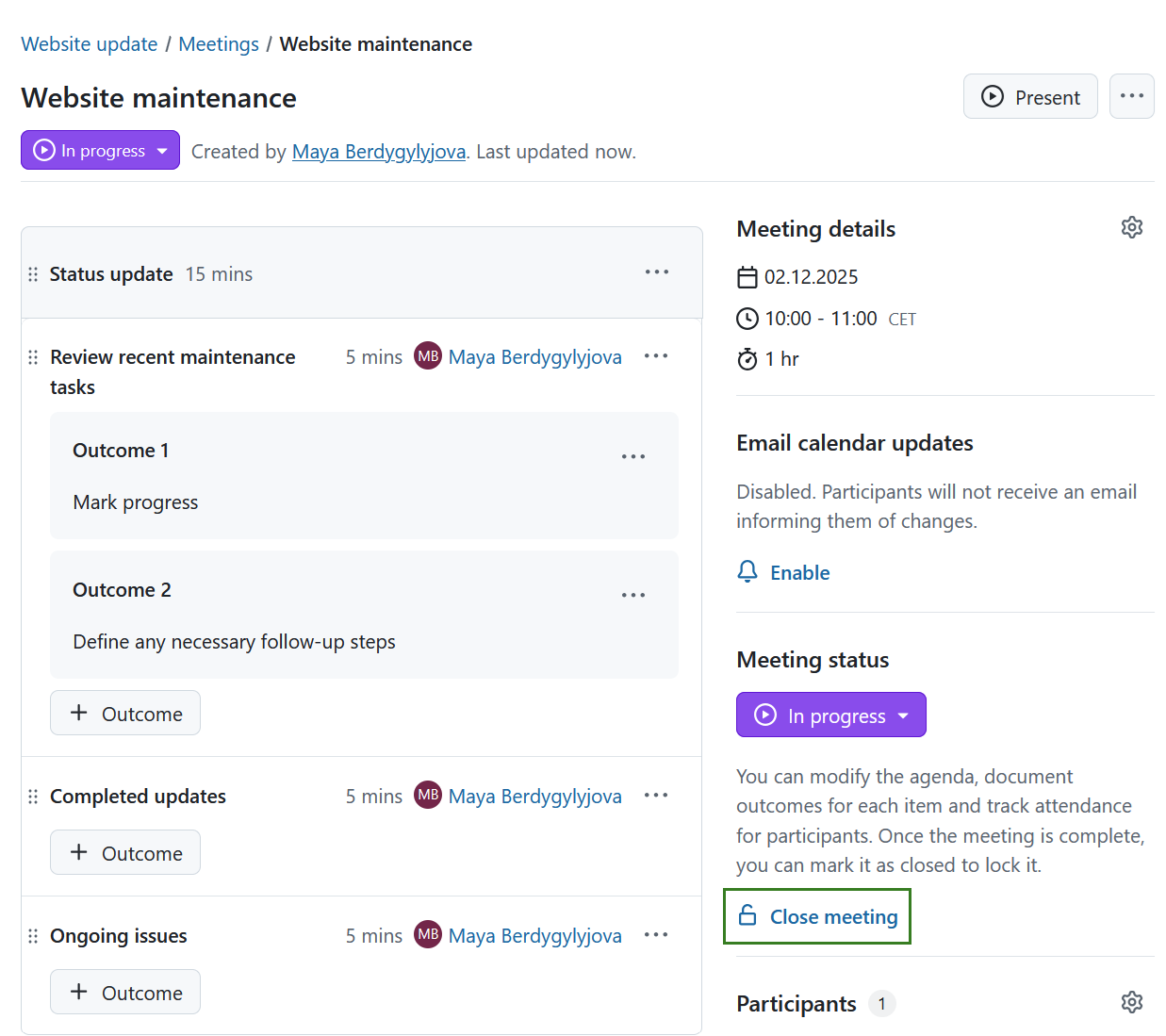Open Review recent maintenance tasks options menu
Screen dimensions: 1166x1036
coord(655,356)
